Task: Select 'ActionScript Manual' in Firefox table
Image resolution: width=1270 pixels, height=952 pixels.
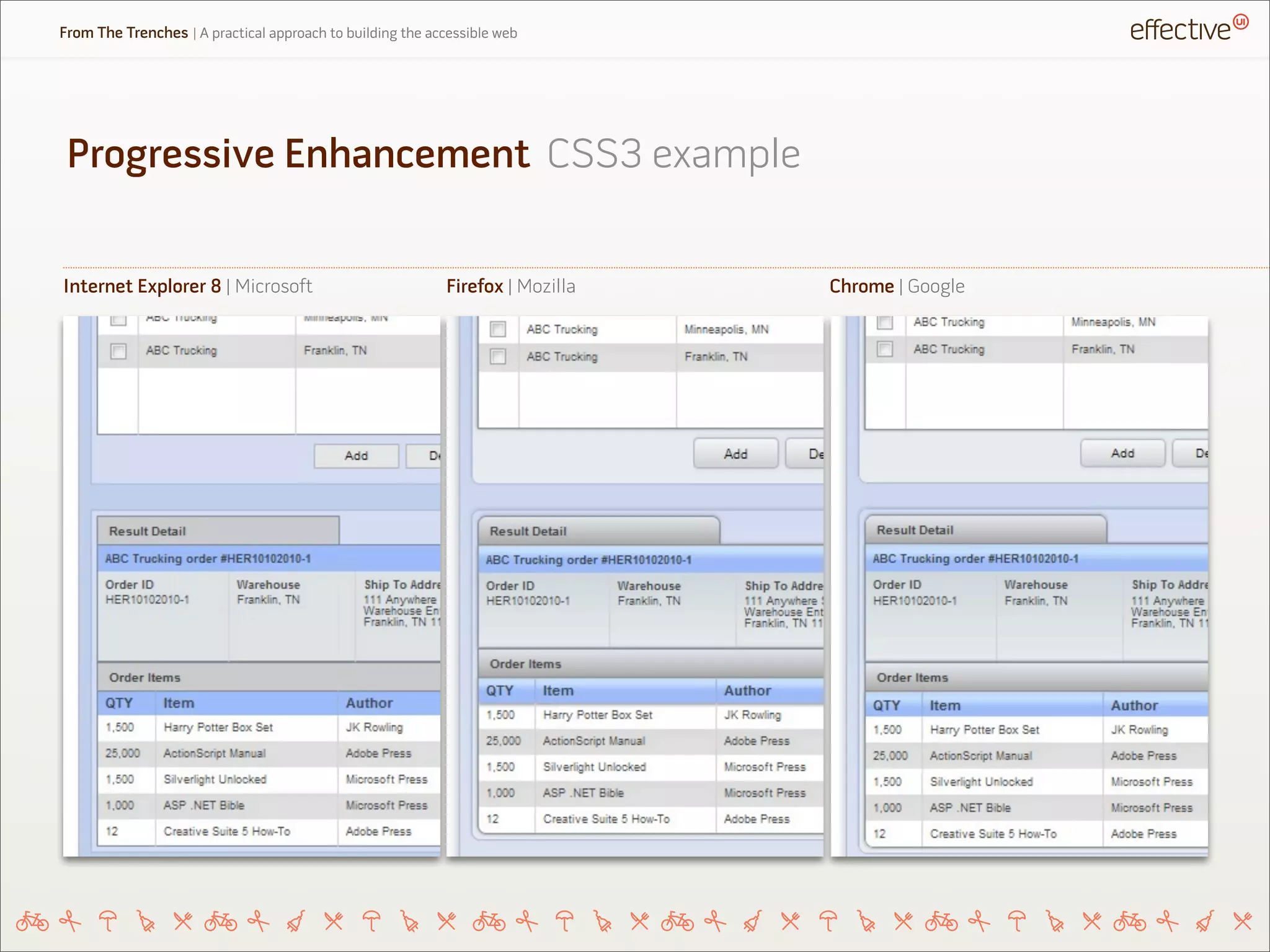Action: tap(594, 741)
